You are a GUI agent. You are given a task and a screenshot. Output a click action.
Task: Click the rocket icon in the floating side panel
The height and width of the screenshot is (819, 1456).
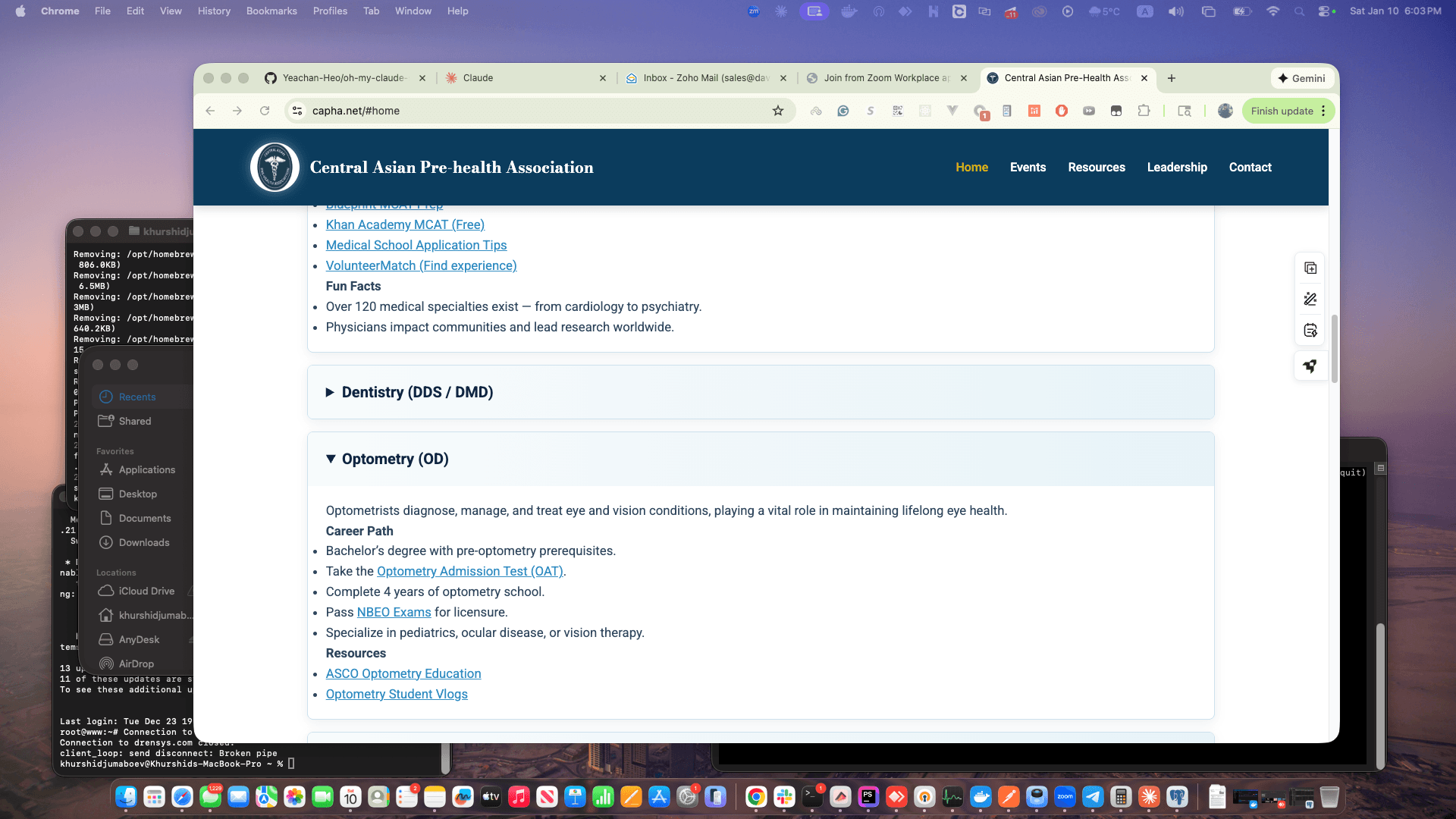pyautogui.click(x=1310, y=366)
